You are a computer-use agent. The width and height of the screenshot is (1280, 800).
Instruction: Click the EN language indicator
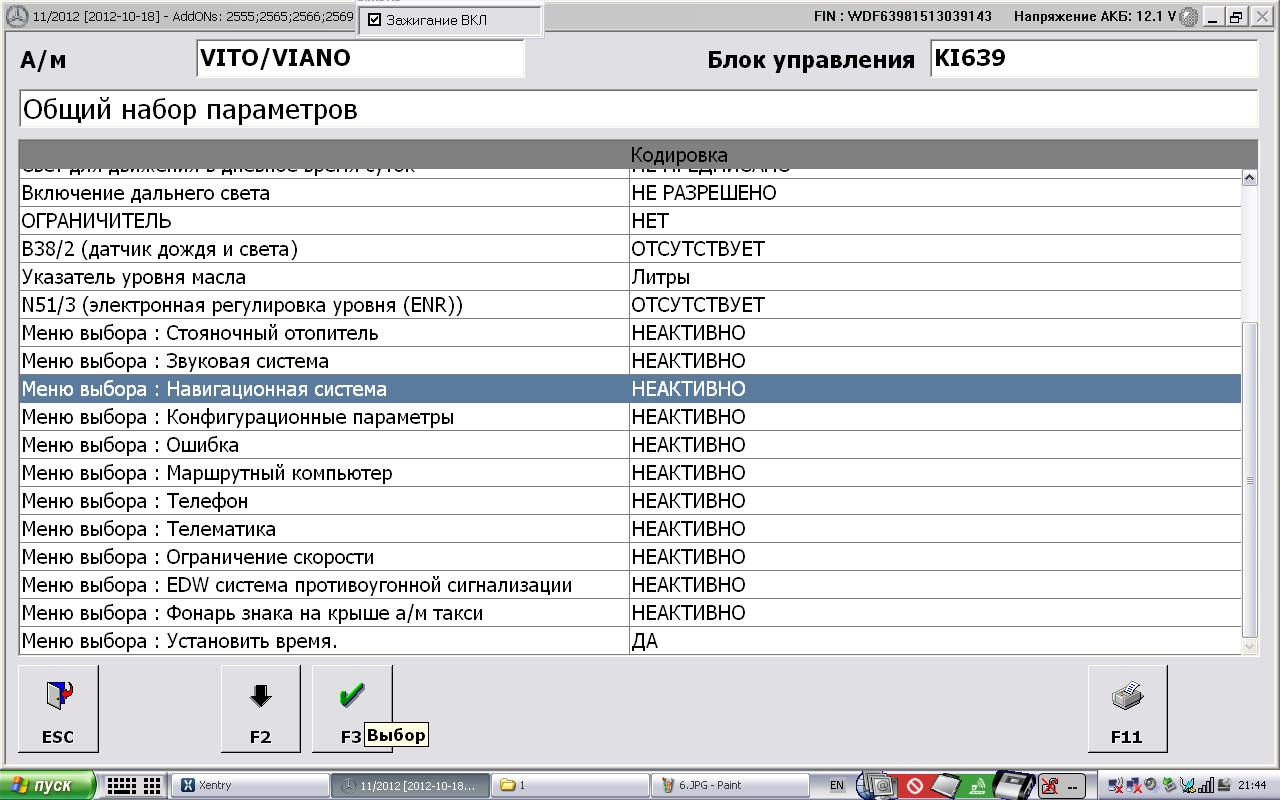pos(837,786)
